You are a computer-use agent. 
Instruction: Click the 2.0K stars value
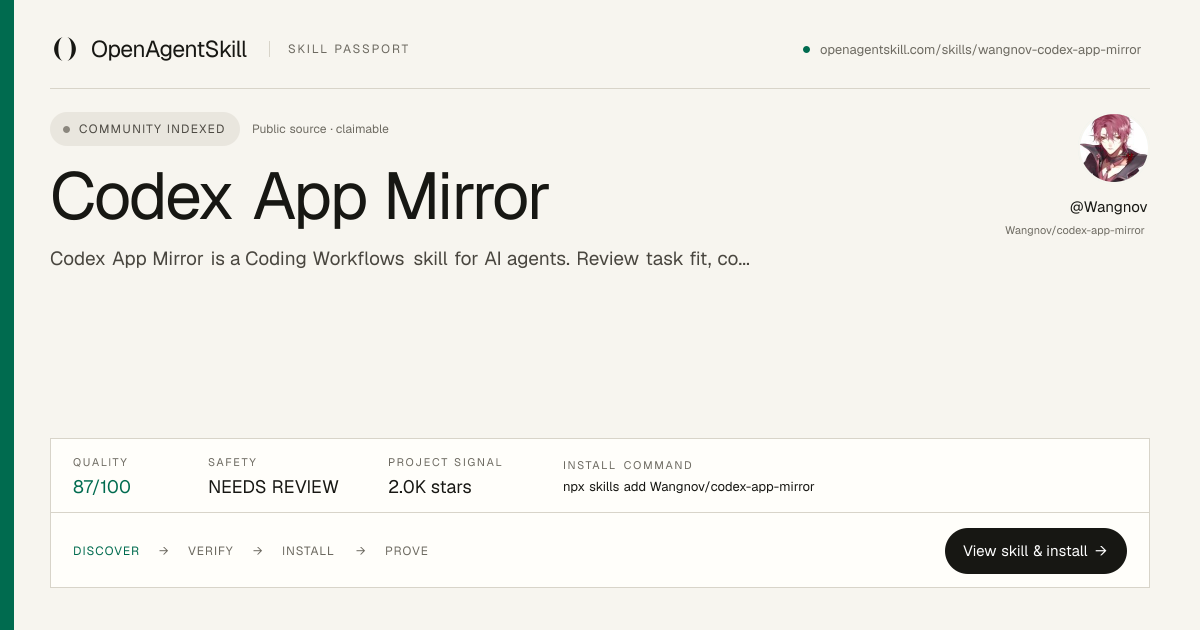429,487
